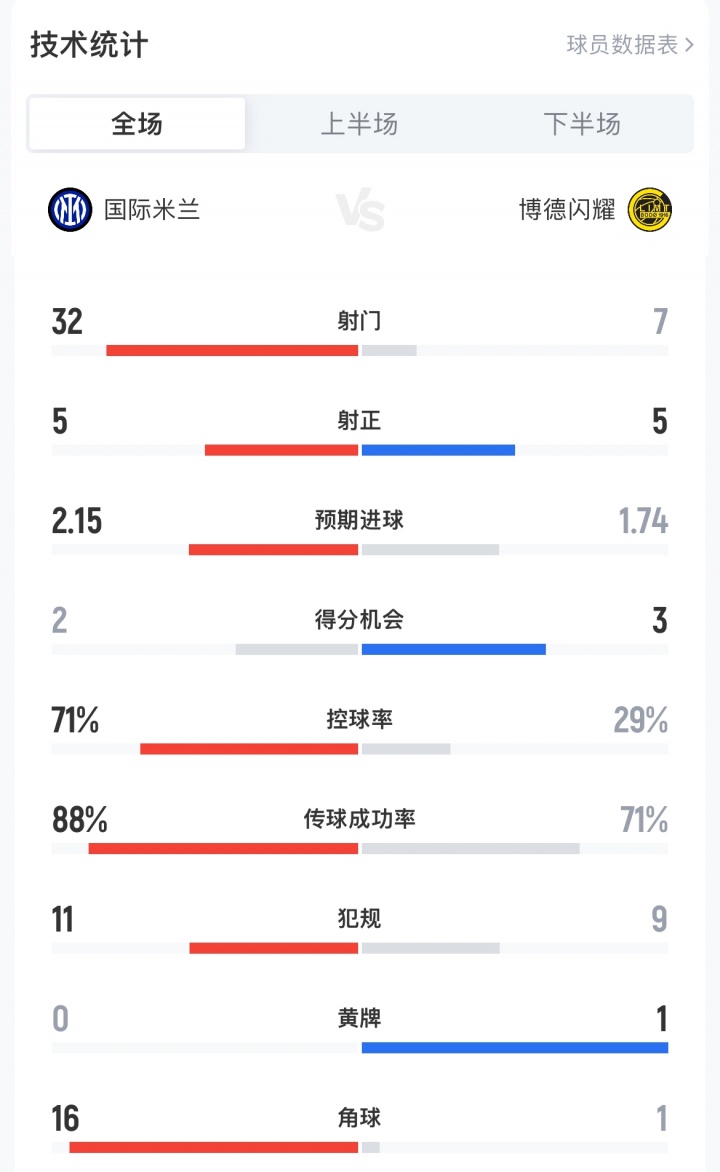
Task: Click the 技术统计 section heading
Action: pyautogui.click(x=89, y=45)
